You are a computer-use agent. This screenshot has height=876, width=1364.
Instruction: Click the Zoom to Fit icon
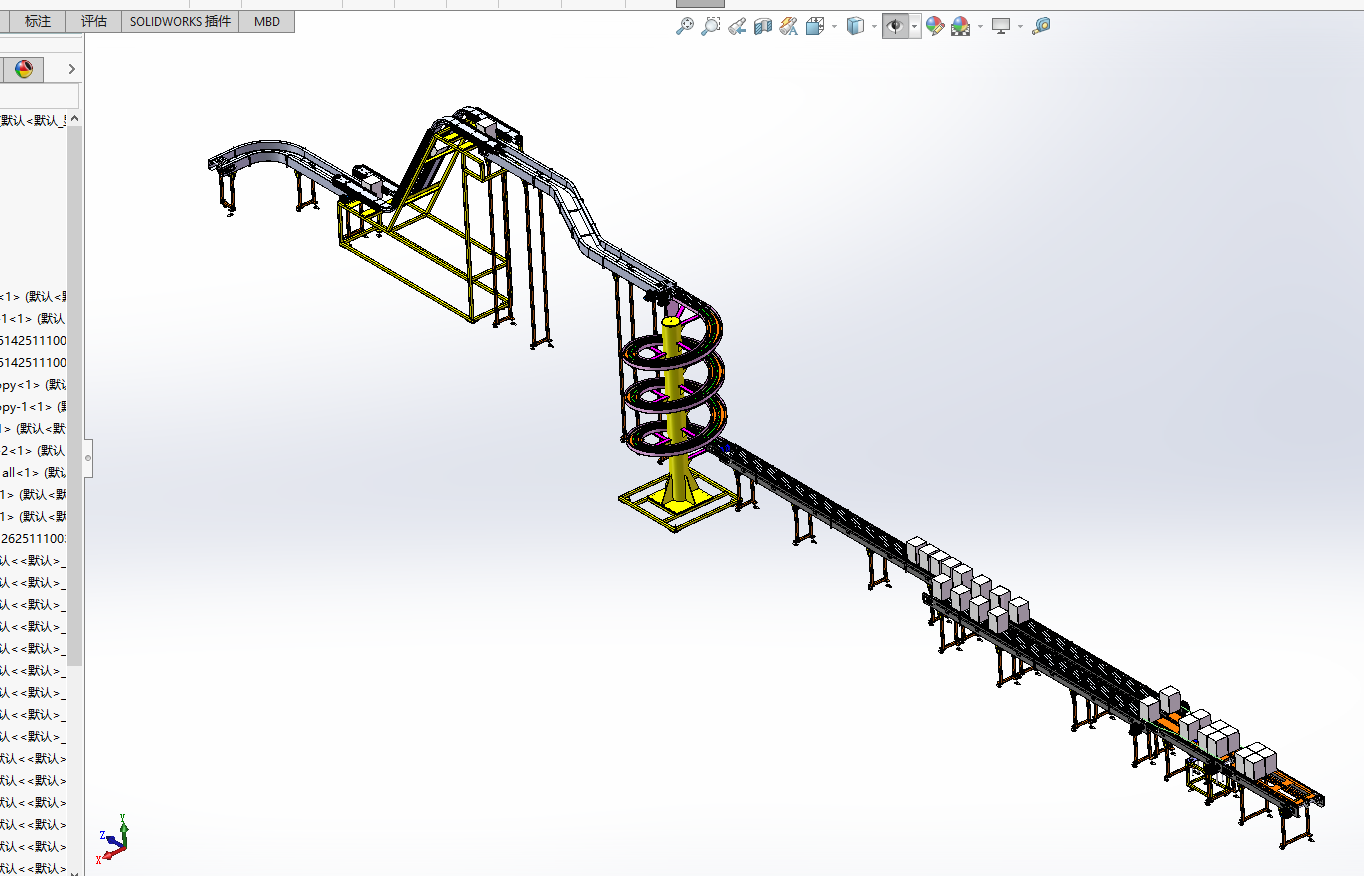tap(685, 26)
